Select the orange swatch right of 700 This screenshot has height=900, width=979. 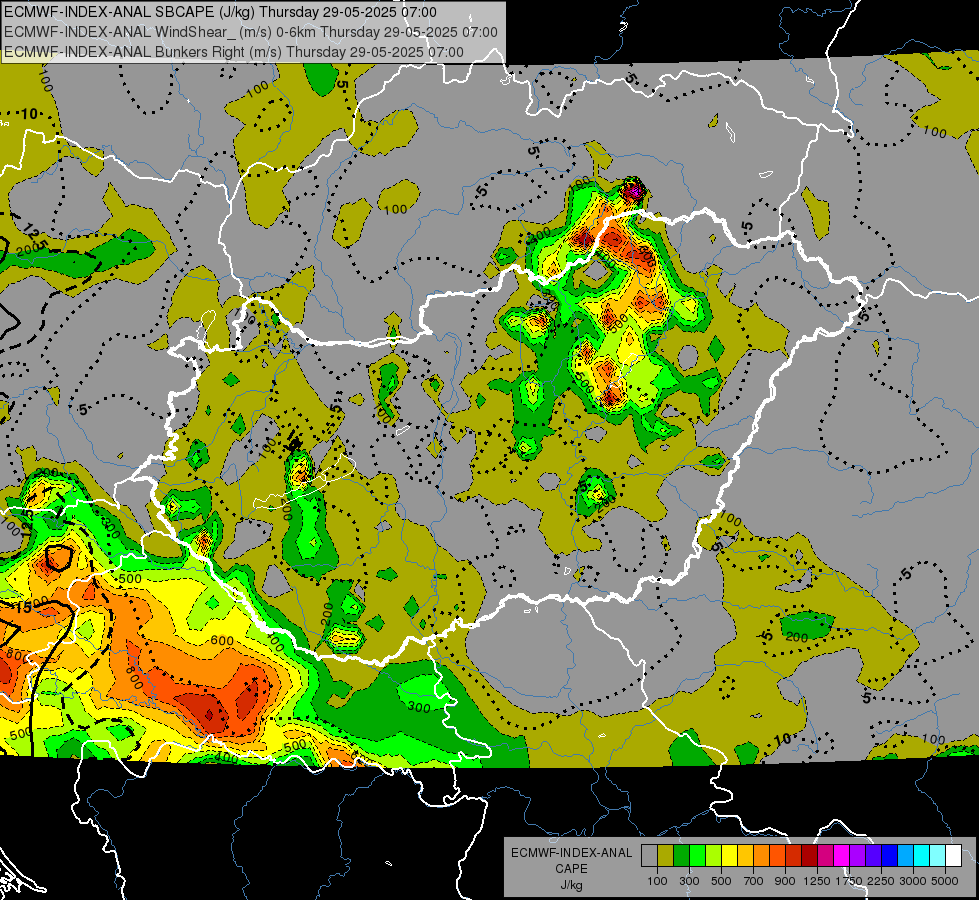761,855
